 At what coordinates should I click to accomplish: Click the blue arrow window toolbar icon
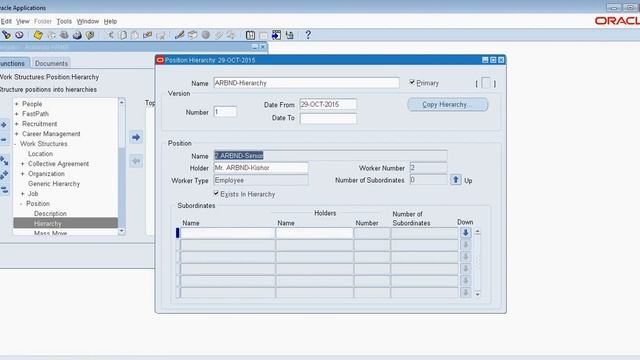(276, 35)
